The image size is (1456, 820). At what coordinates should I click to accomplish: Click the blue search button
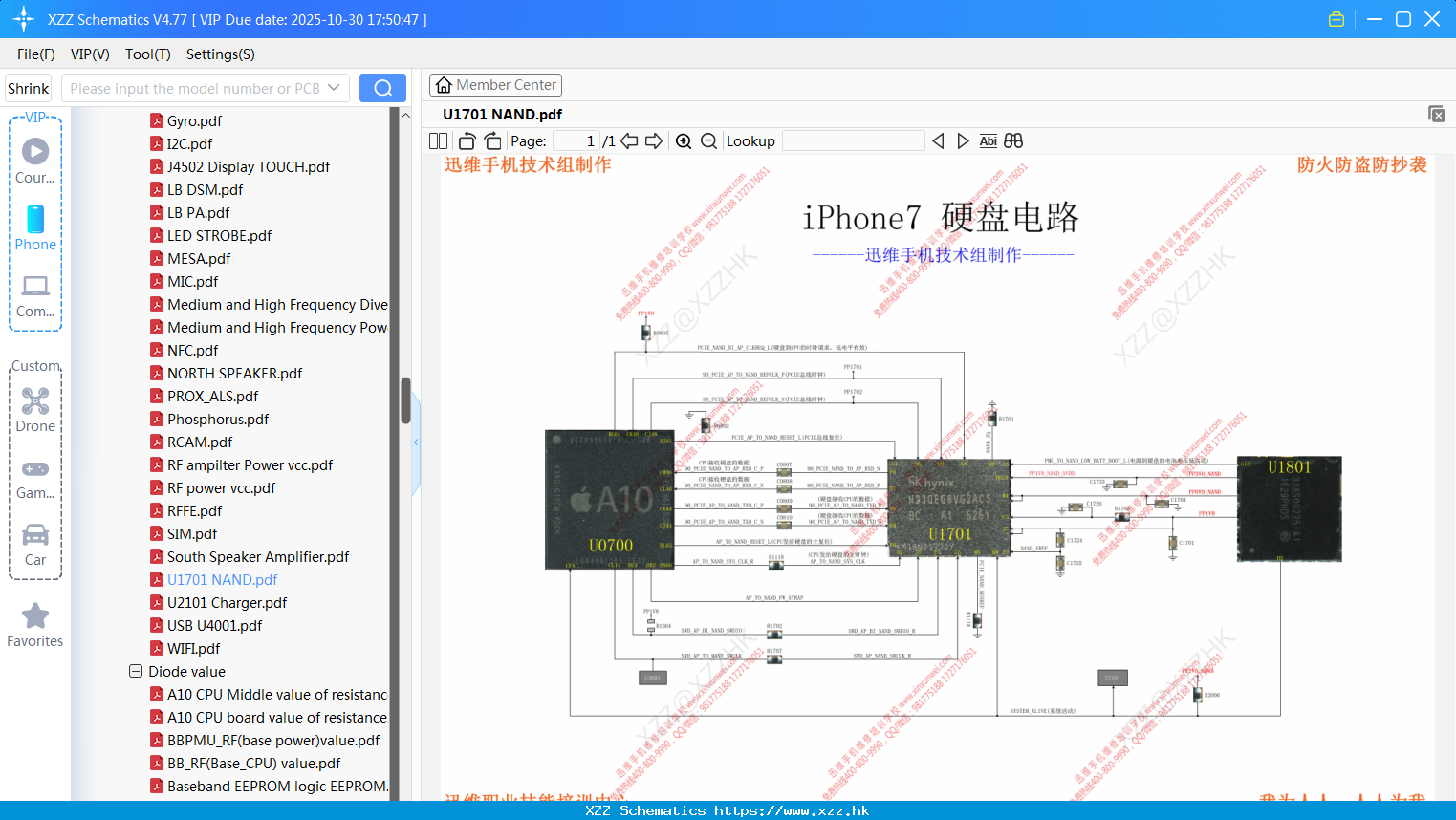[382, 88]
